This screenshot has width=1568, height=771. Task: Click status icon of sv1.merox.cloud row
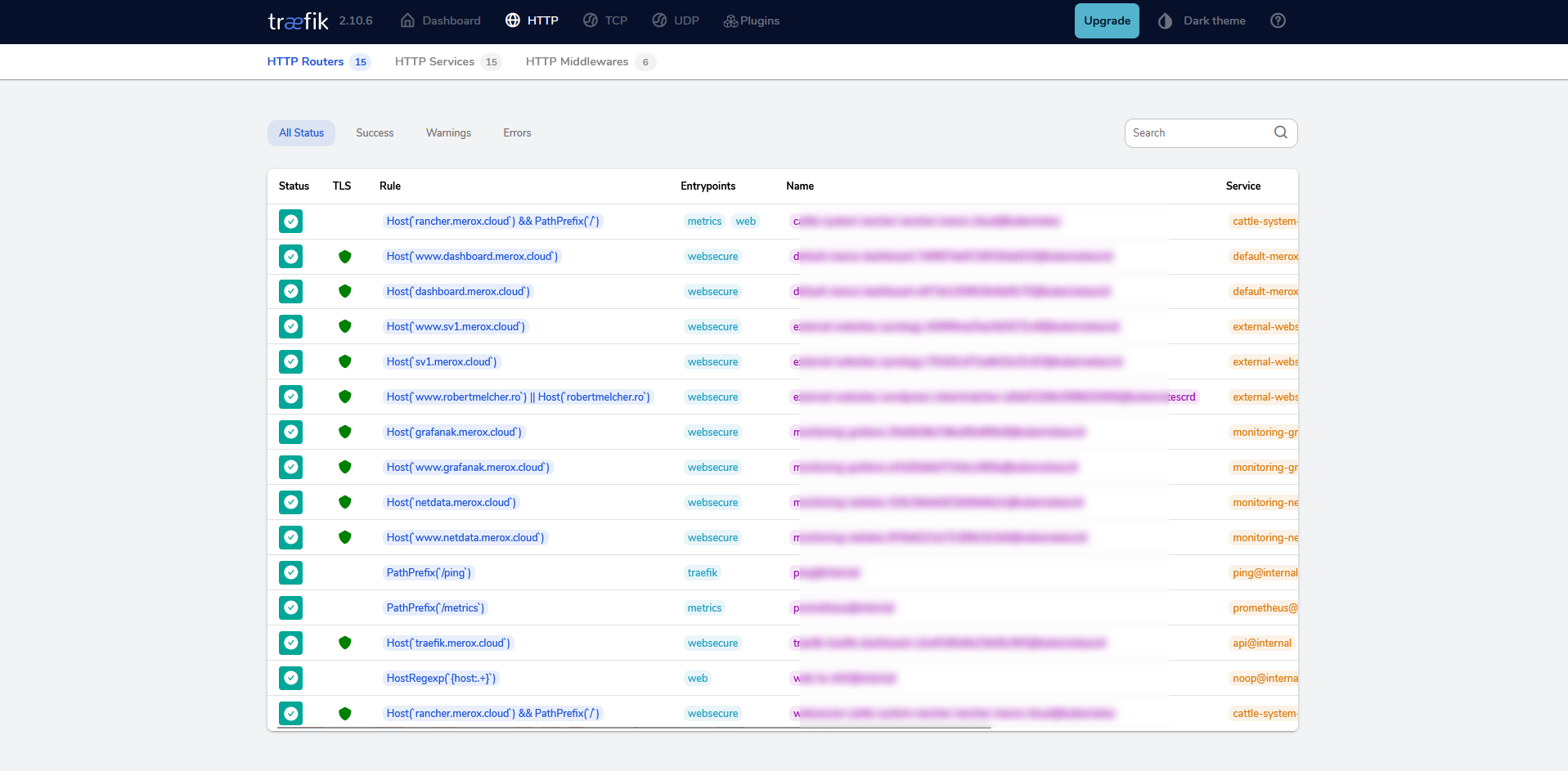click(290, 361)
